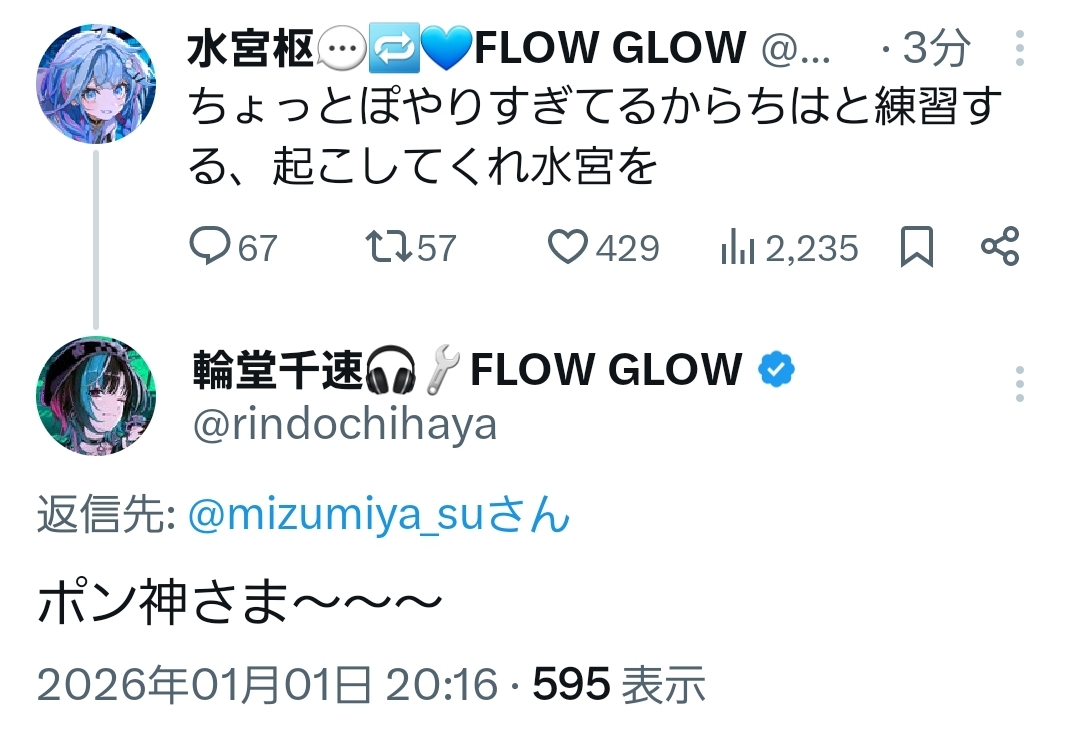The height and width of the screenshot is (738, 1080).
Task: Click the 2026年01月01日 20:16 timestamp
Action: point(267,685)
